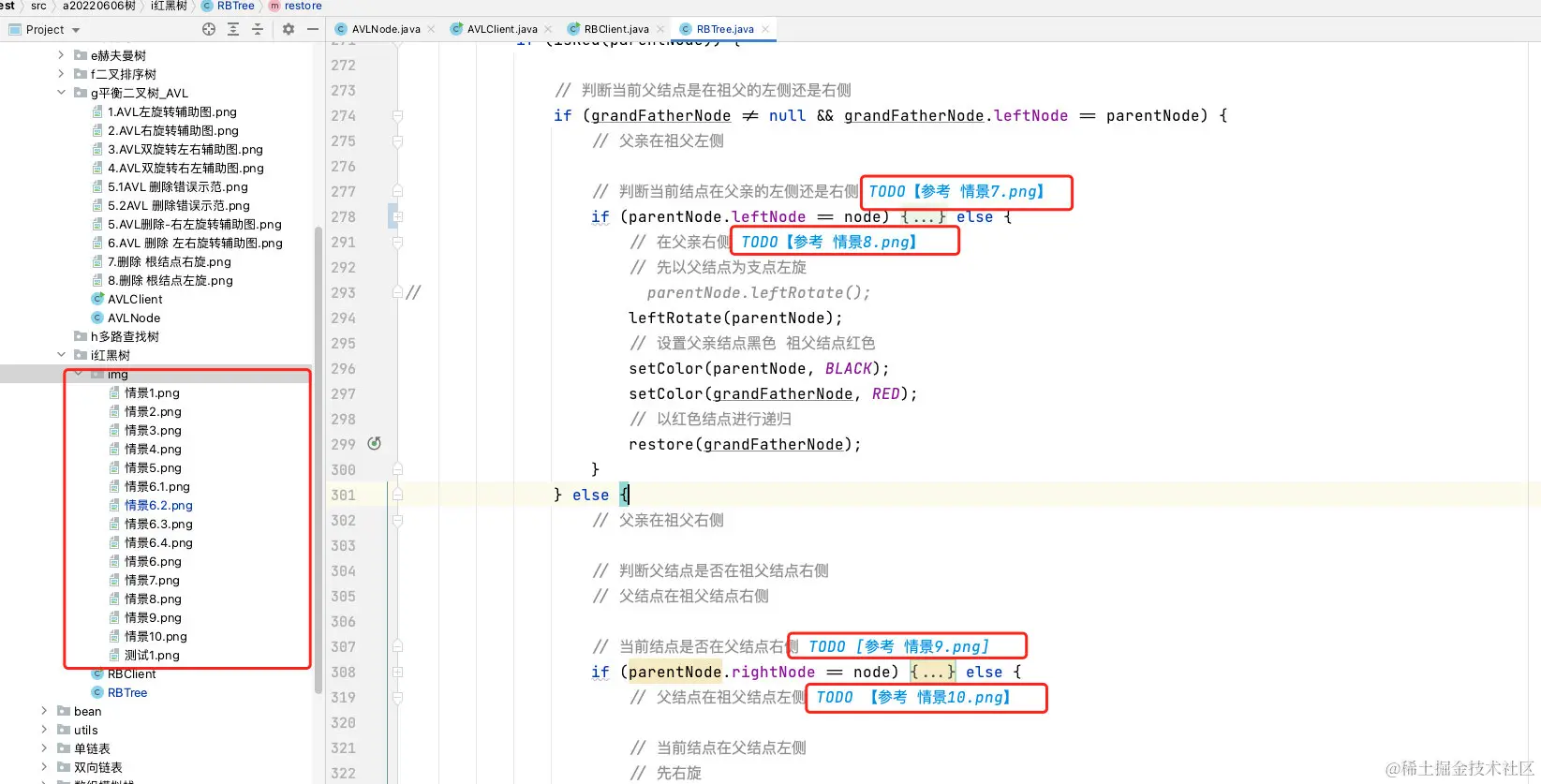Viewport: 1541px width, 784px height.
Task: Select 测试1.png image file
Action: (x=152, y=655)
